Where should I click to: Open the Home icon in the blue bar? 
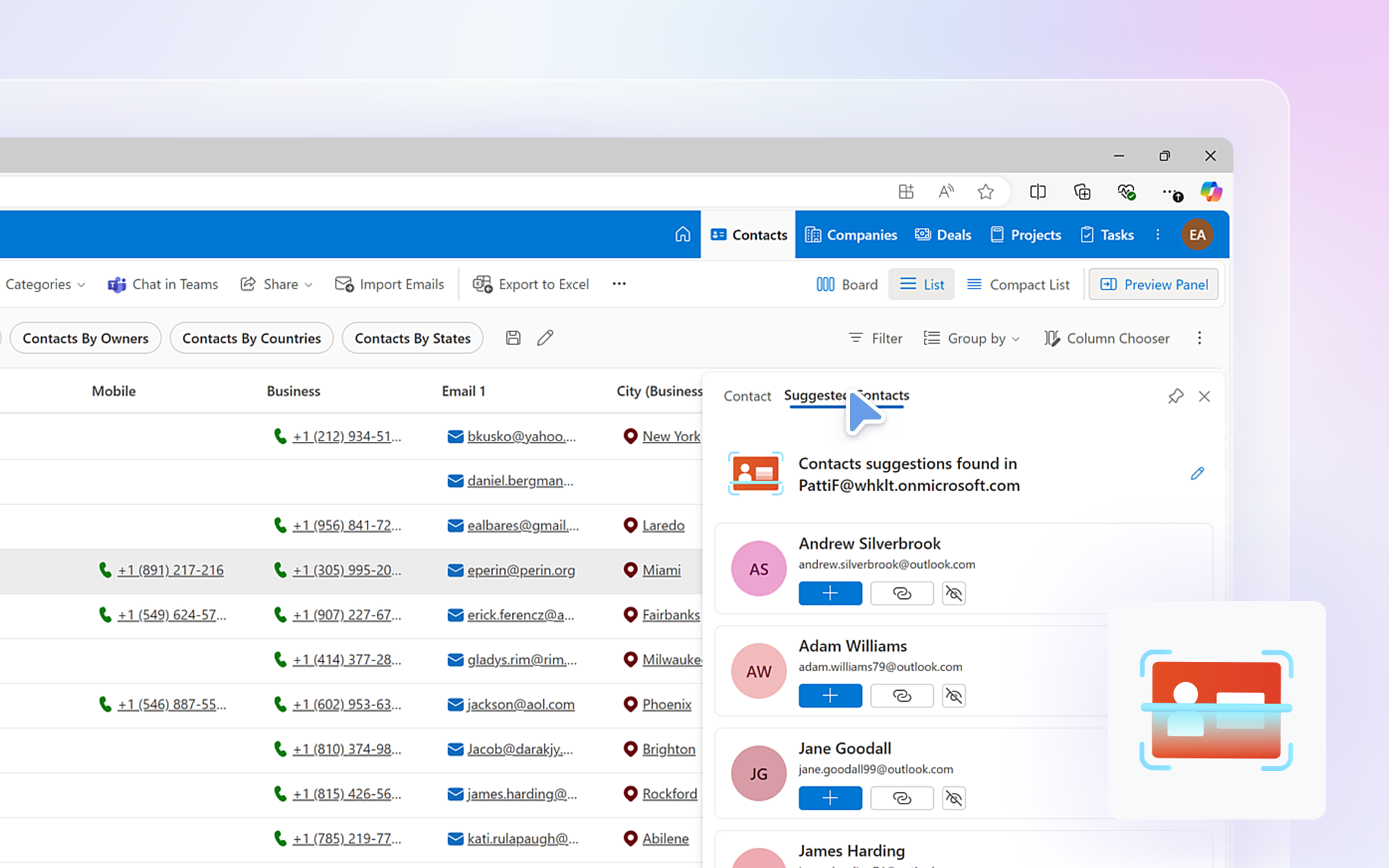click(682, 234)
